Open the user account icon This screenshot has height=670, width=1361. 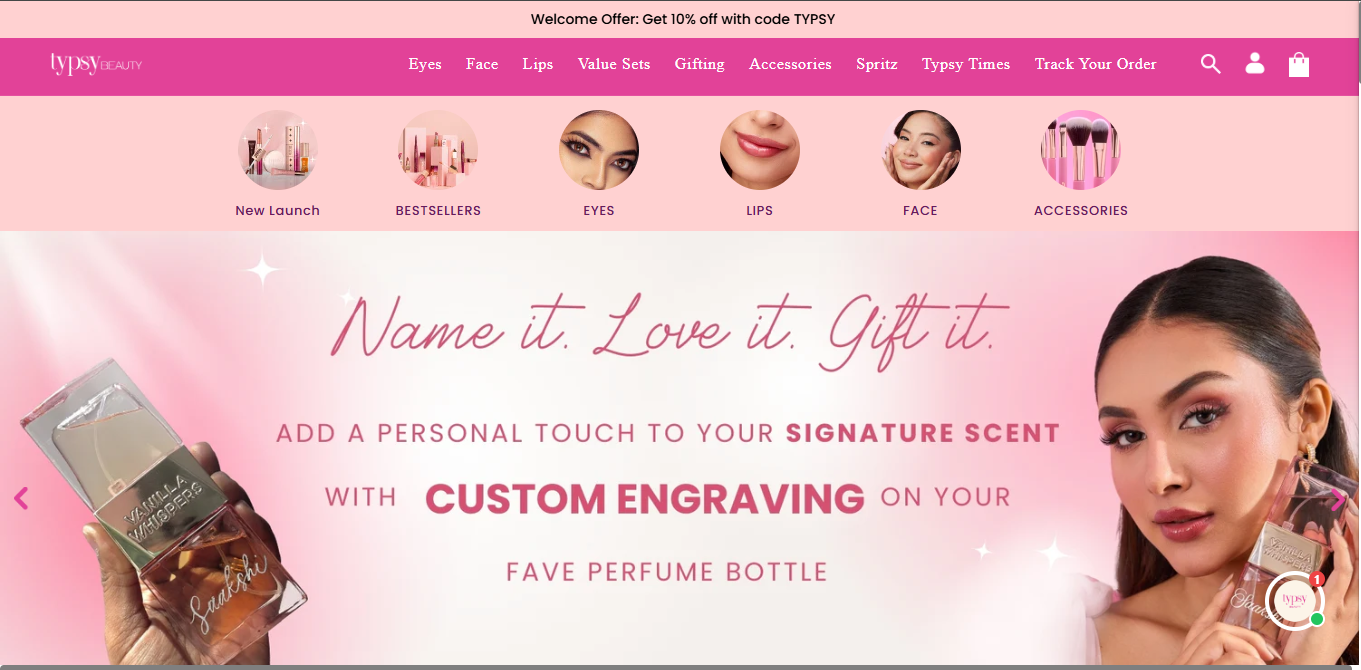pos(1255,64)
